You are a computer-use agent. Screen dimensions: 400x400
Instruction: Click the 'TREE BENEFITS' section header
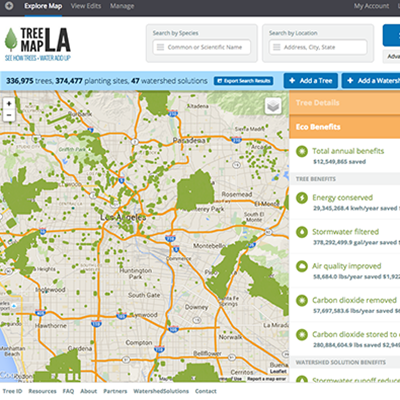coord(316,179)
